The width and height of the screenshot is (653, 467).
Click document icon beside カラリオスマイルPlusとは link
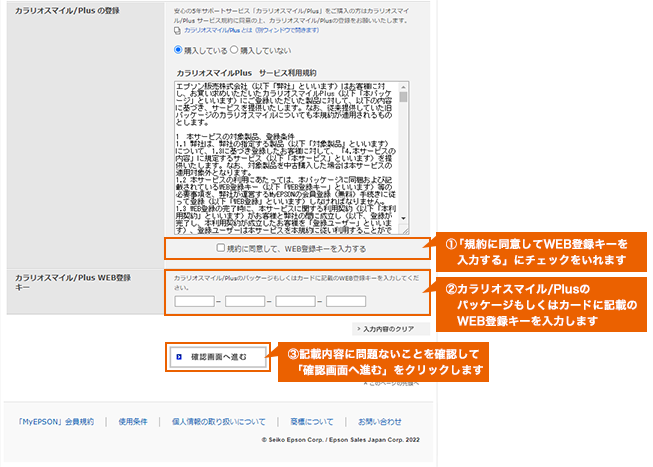coord(177,31)
